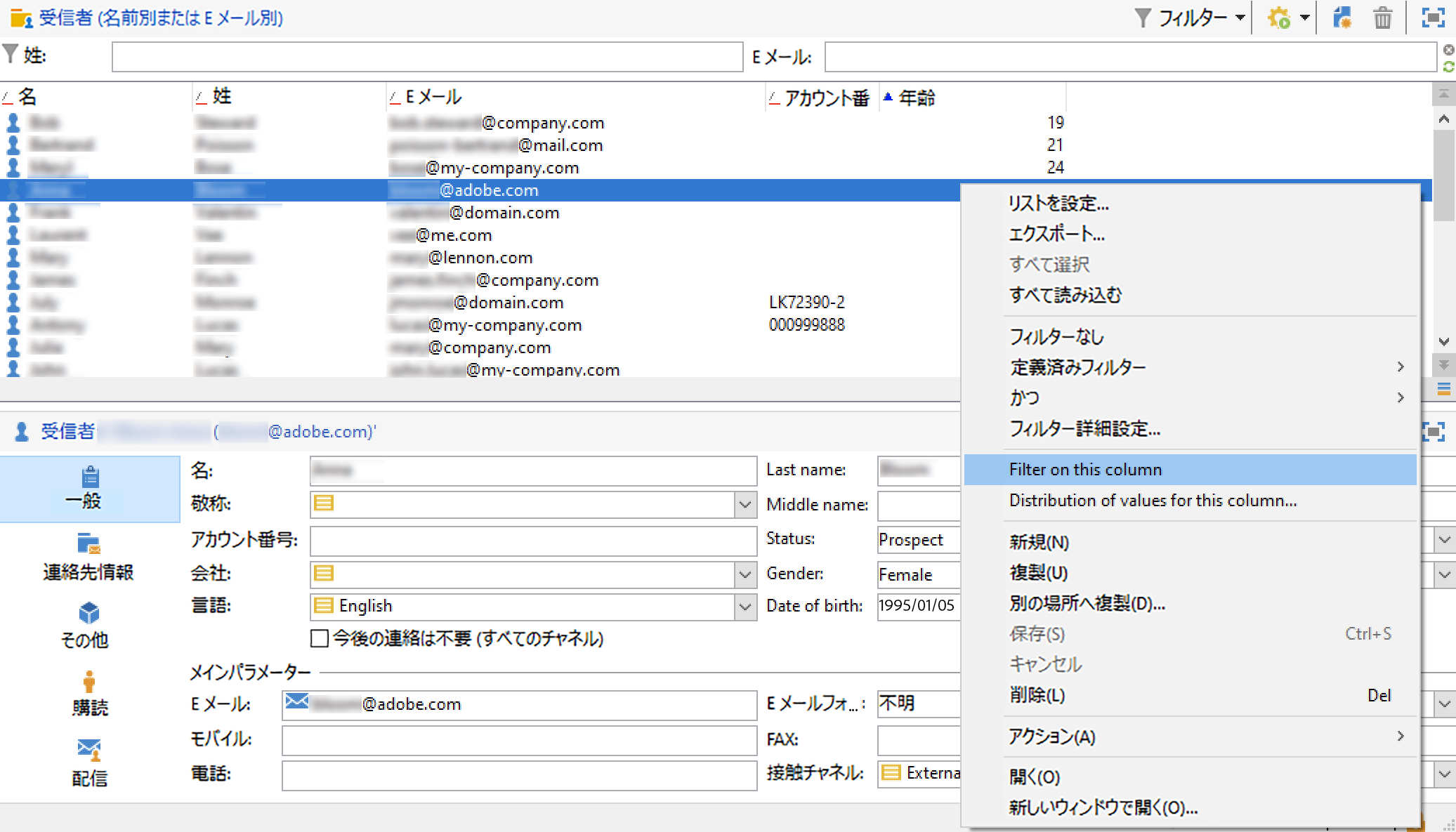This screenshot has height=832, width=1456.
Task: Expand the 言語 English dropdown
Action: point(745,607)
